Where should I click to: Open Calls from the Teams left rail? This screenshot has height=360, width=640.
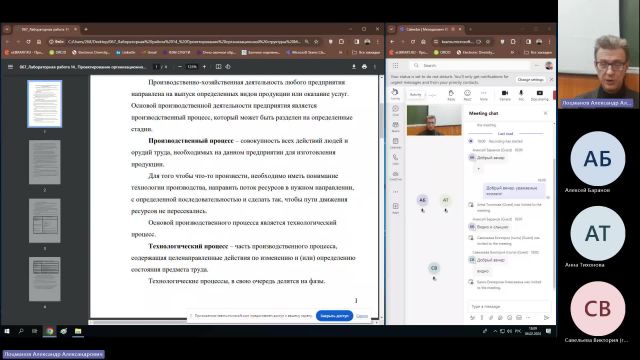[x=396, y=159]
